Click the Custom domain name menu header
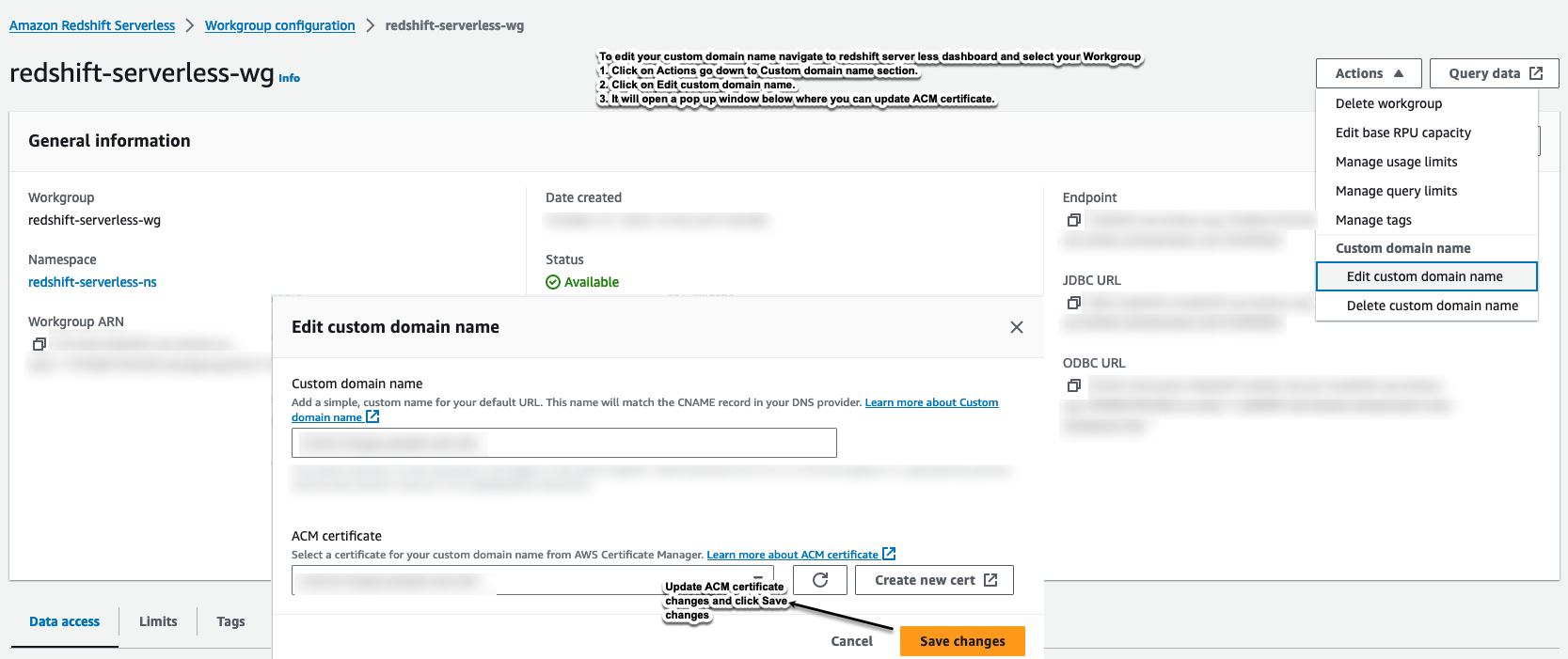The width and height of the screenshot is (1568, 659). click(x=1402, y=248)
